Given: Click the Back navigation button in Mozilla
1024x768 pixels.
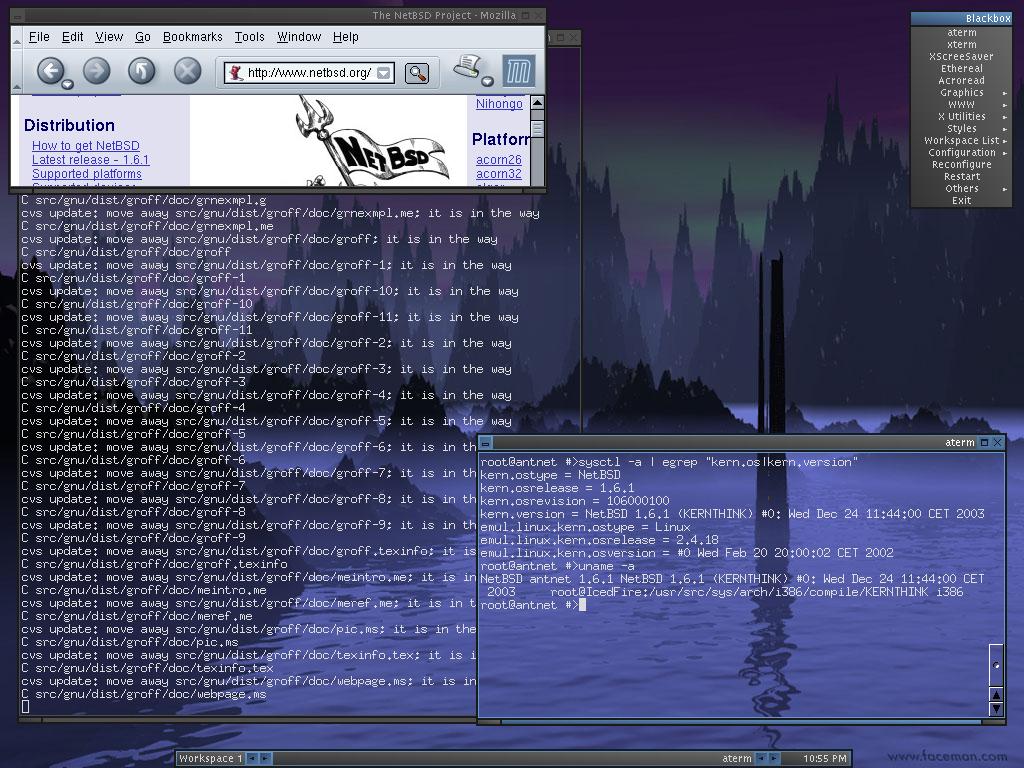Looking at the screenshot, I should 49,70.
